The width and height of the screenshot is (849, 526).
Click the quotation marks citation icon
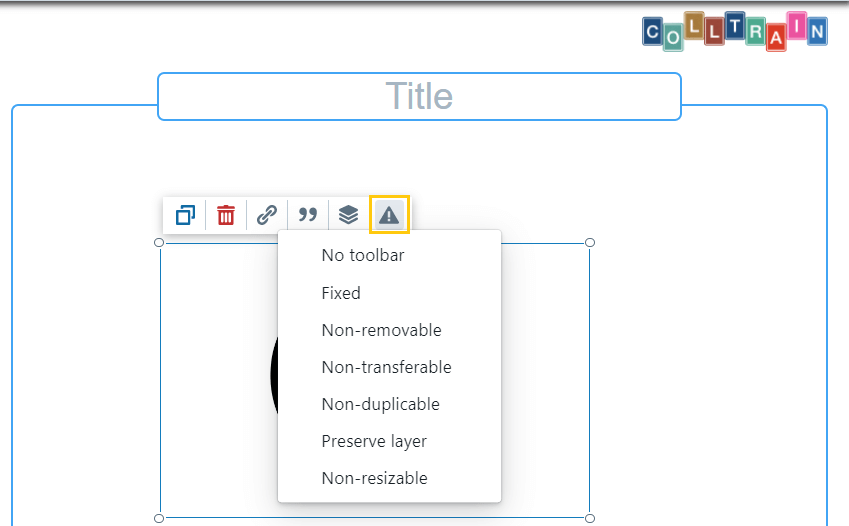(x=308, y=215)
